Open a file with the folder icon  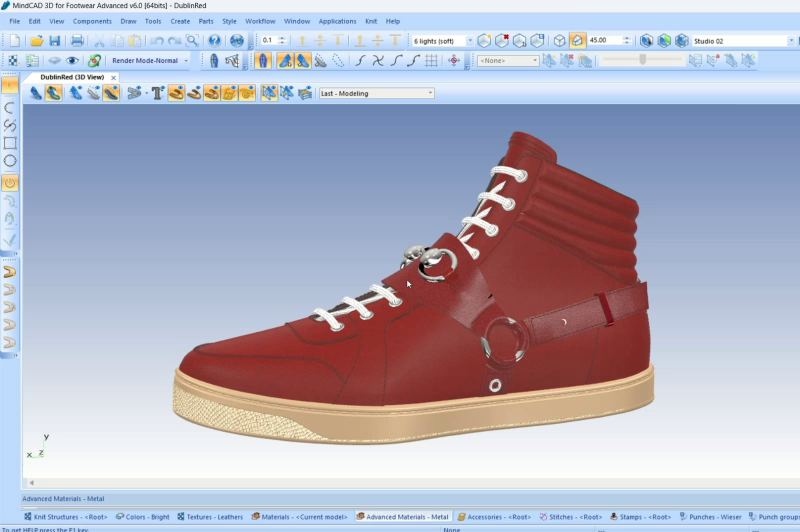pyautogui.click(x=36, y=40)
